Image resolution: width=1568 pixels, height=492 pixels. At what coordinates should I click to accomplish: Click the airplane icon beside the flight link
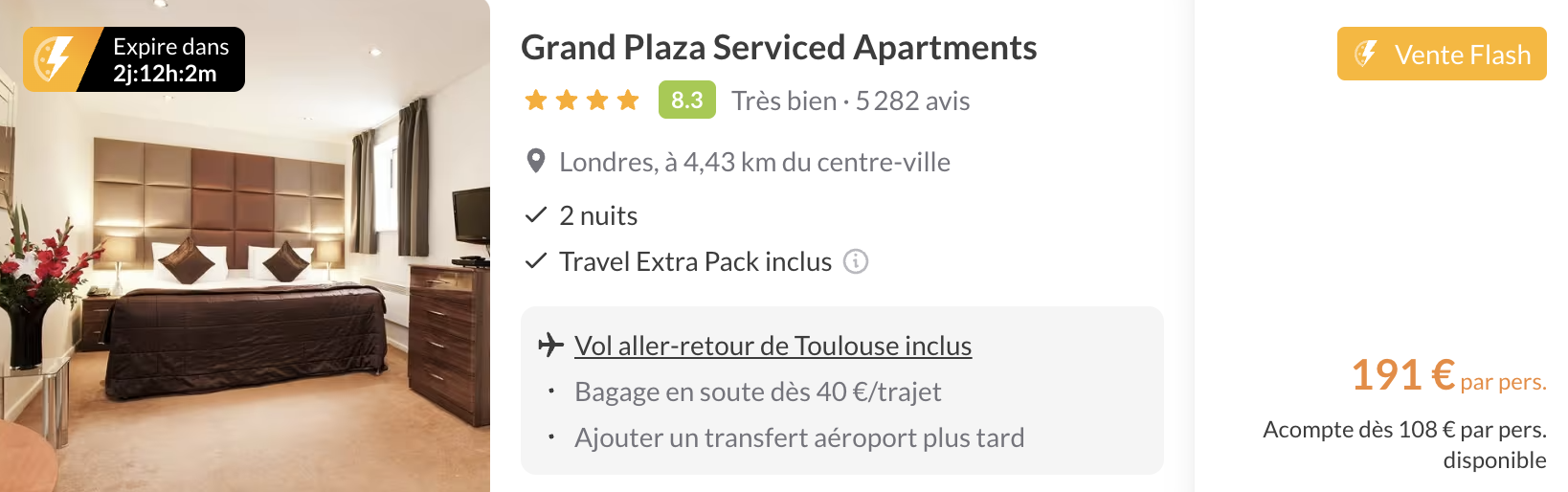[550, 345]
